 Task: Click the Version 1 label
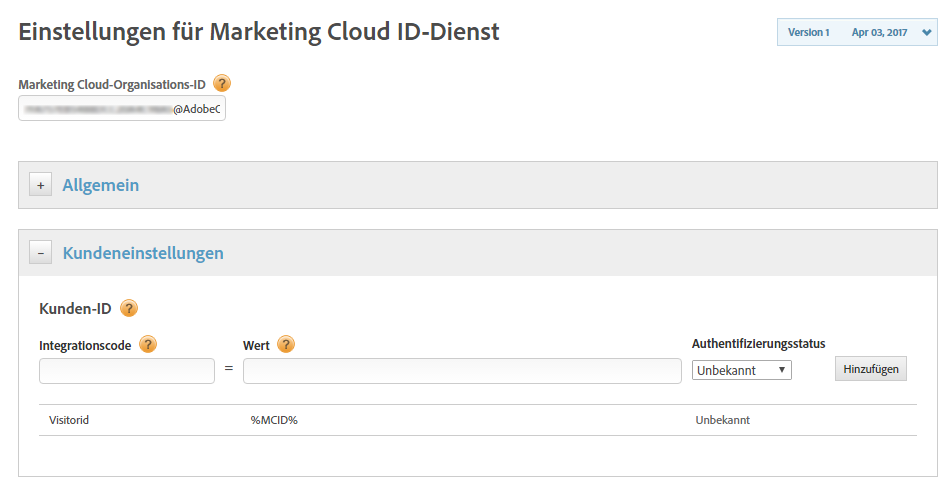[808, 33]
